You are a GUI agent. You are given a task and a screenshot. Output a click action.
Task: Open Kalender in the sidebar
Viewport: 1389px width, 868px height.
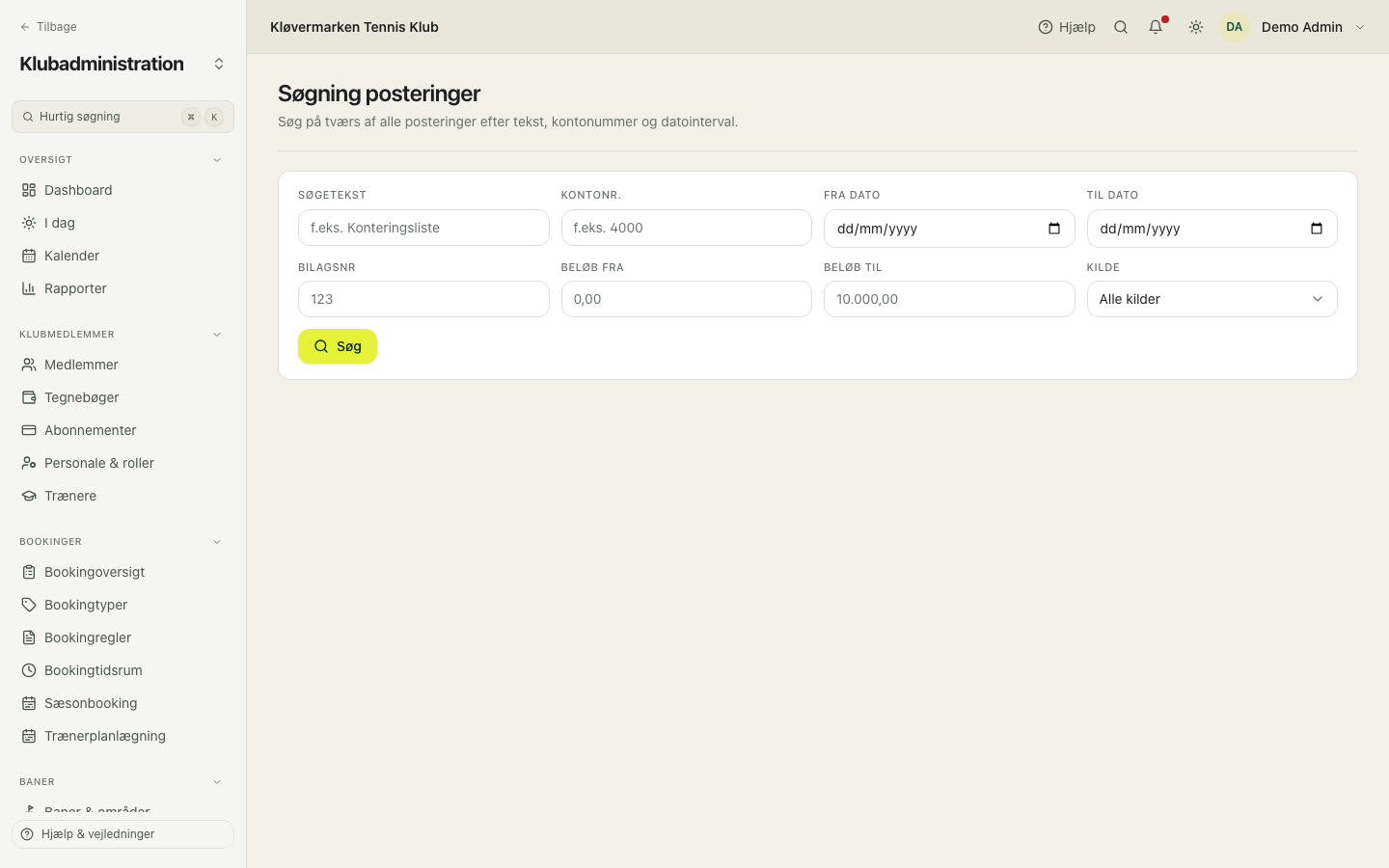(123, 256)
